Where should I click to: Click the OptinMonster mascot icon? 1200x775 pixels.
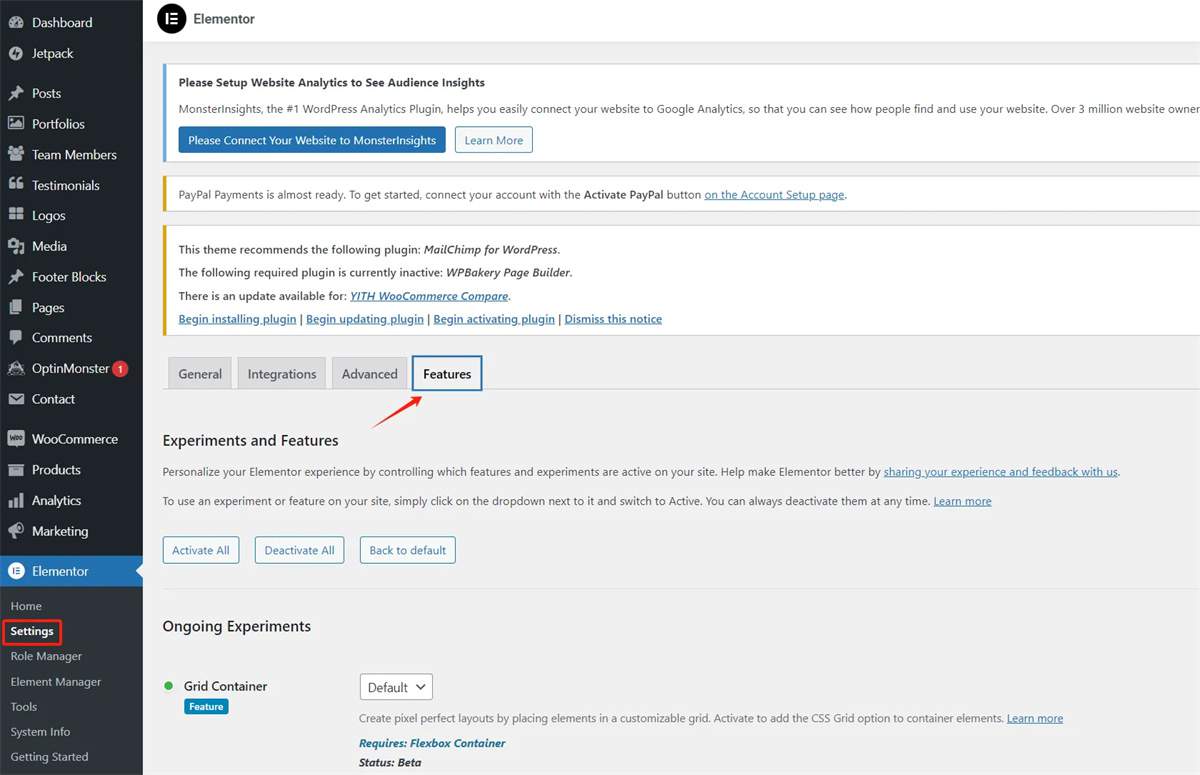[x=16, y=368]
